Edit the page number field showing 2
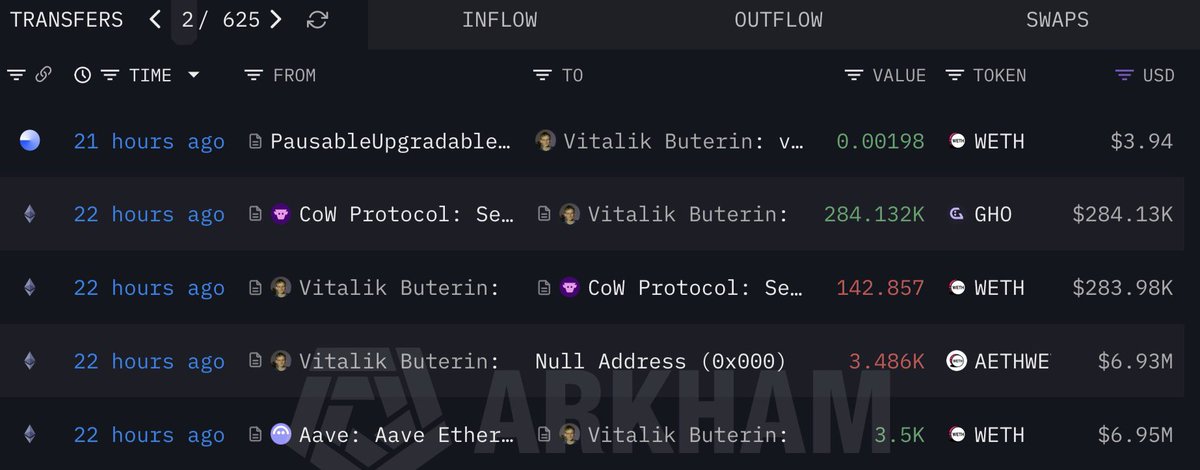 pos(188,20)
